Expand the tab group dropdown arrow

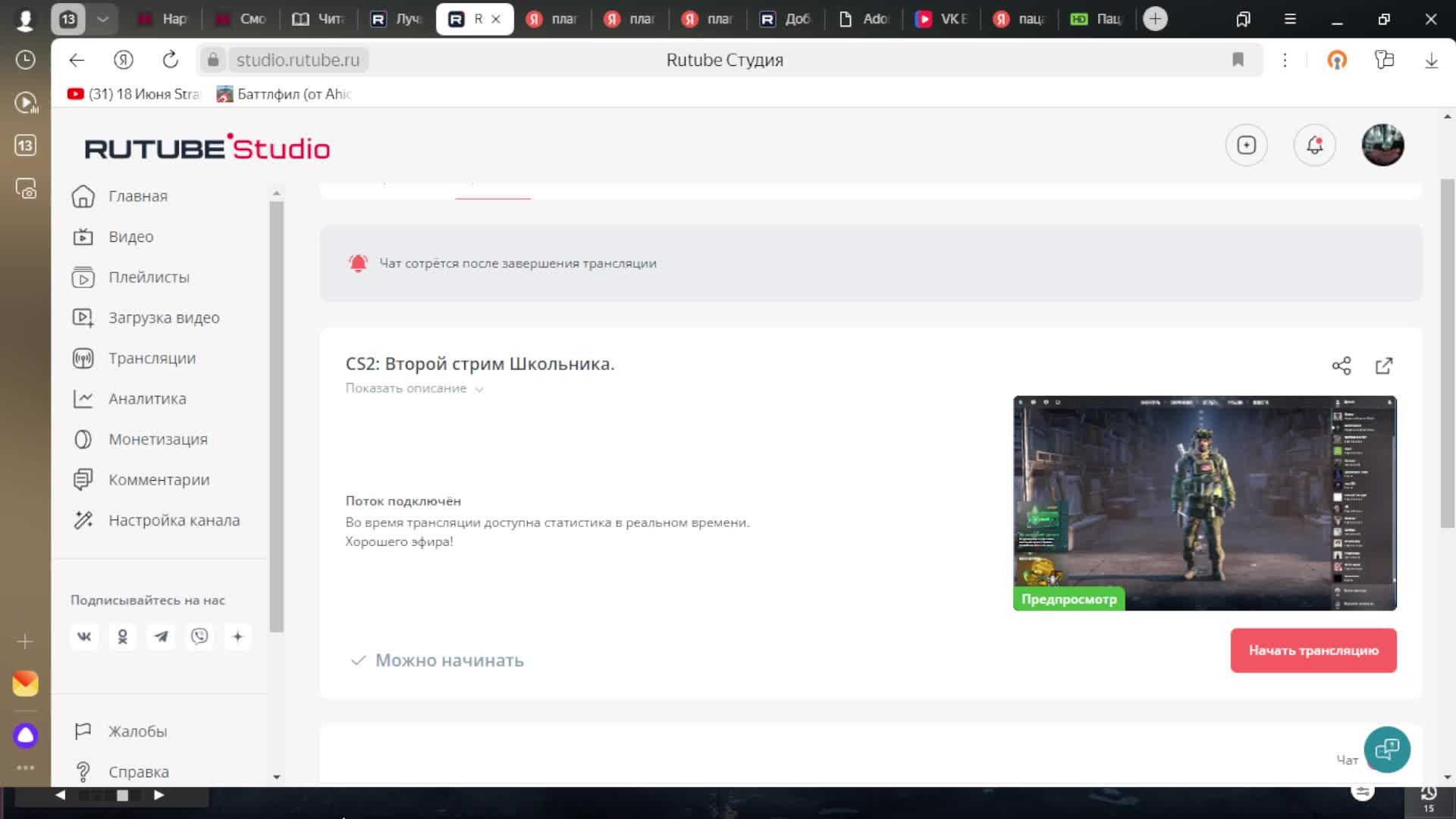tap(103, 19)
